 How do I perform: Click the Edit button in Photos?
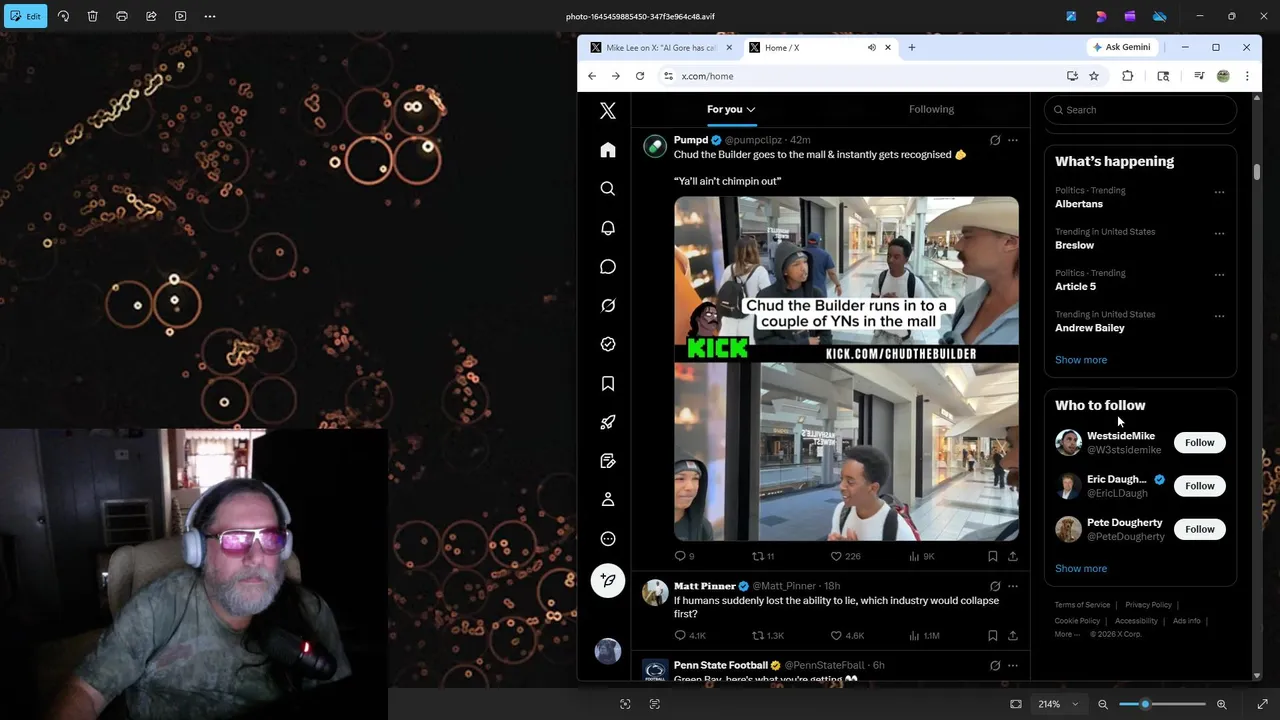coord(26,16)
